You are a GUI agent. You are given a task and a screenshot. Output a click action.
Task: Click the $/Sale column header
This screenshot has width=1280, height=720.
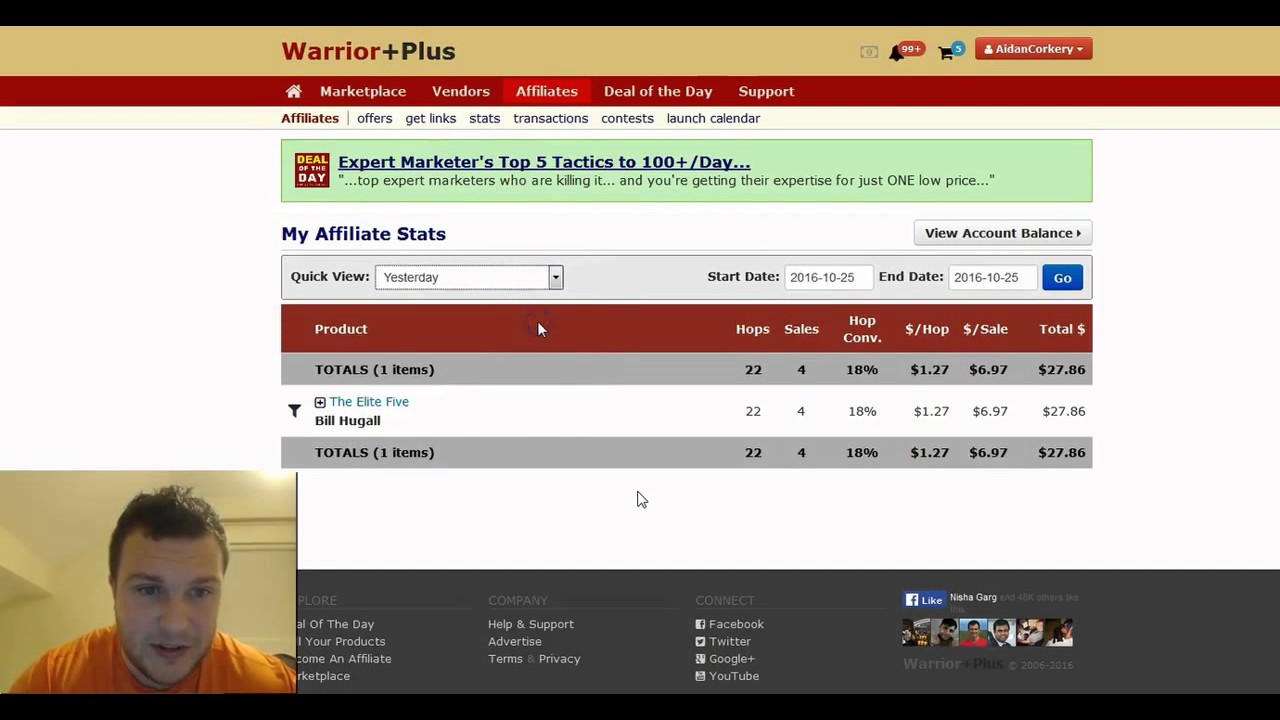985,329
